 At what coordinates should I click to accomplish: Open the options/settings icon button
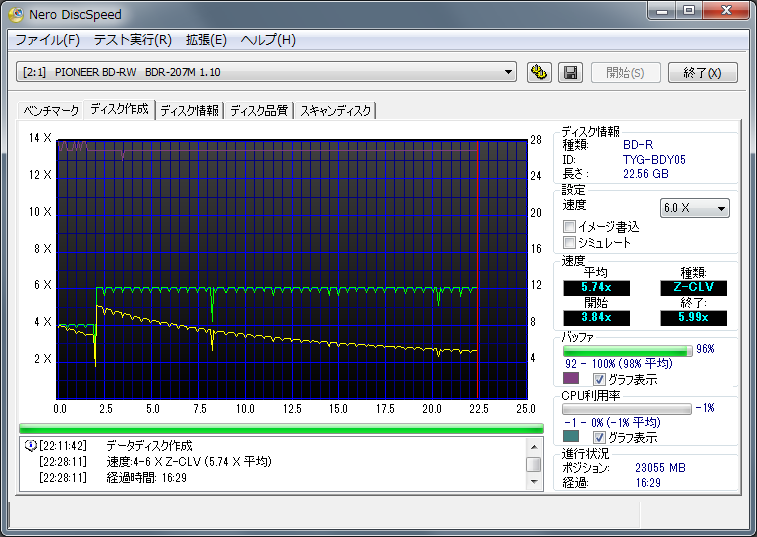[x=539, y=72]
